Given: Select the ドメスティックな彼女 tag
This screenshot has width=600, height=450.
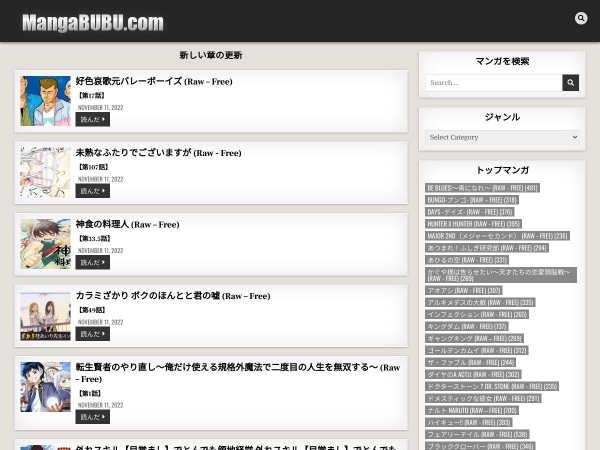Looking at the screenshot, I should click(483, 398).
